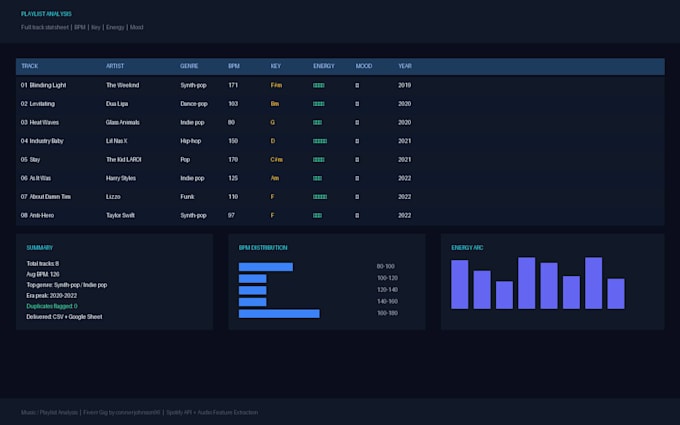Click BPM value 125
This screenshot has width=680, height=425.
pyautogui.click(x=233, y=178)
